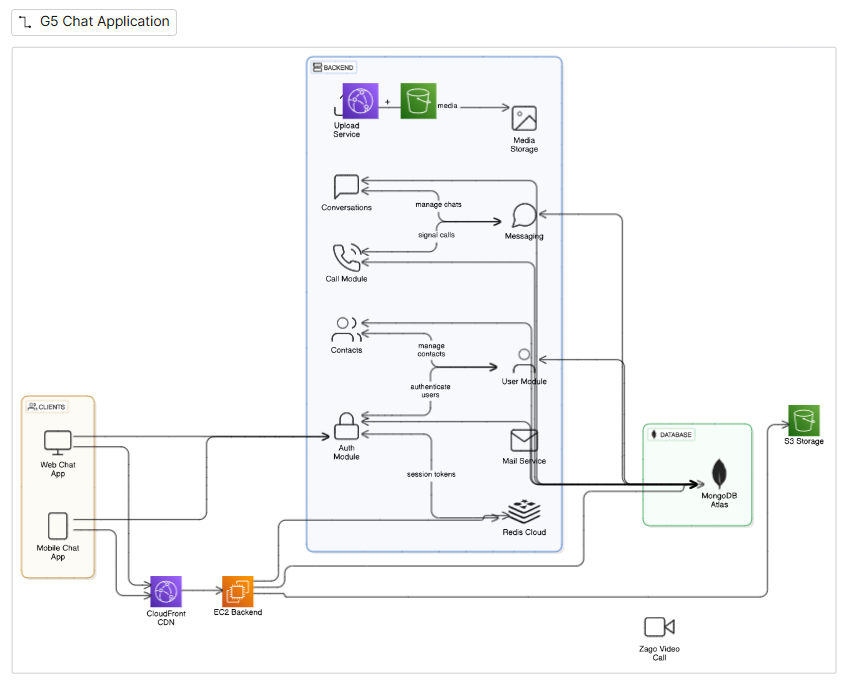Select the Media Storage image icon

[x=524, y=119]
